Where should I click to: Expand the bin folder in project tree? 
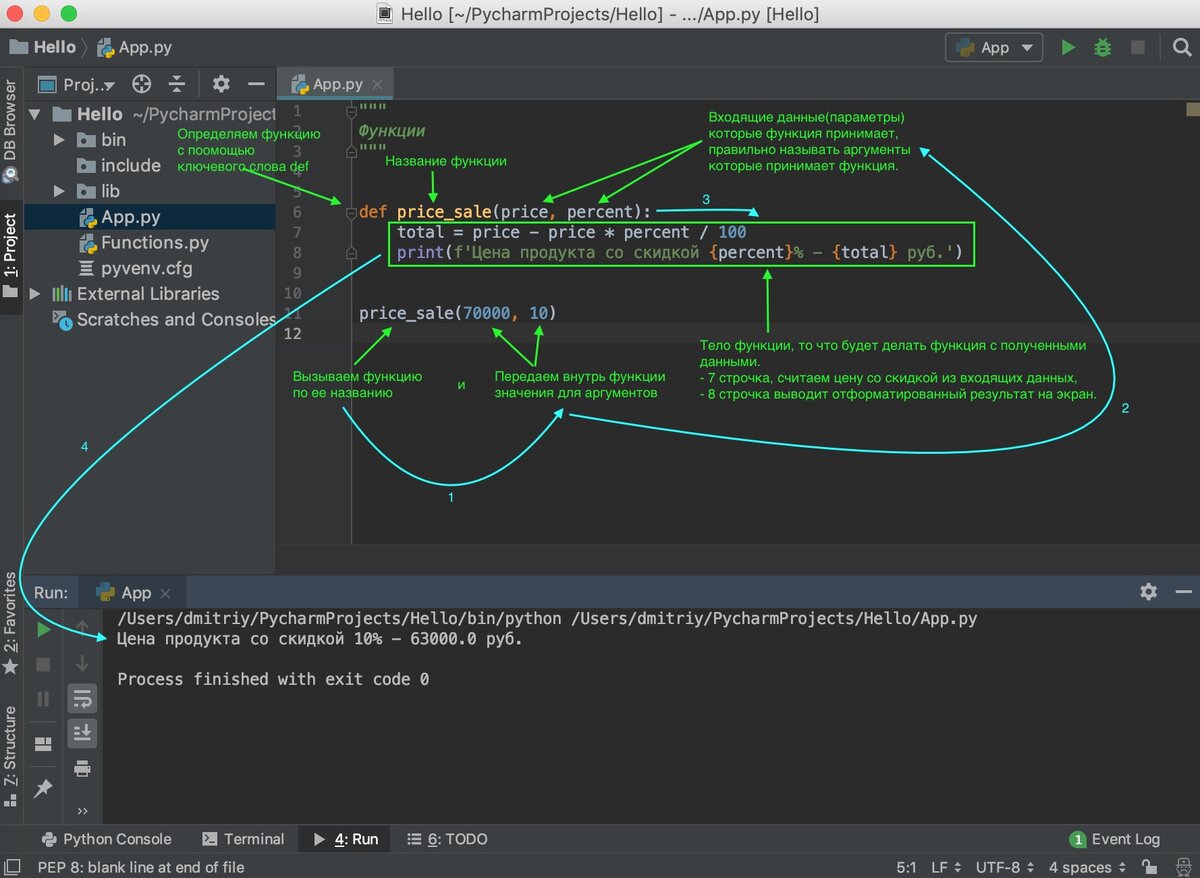pyautogui.click(x=59, y=140)
